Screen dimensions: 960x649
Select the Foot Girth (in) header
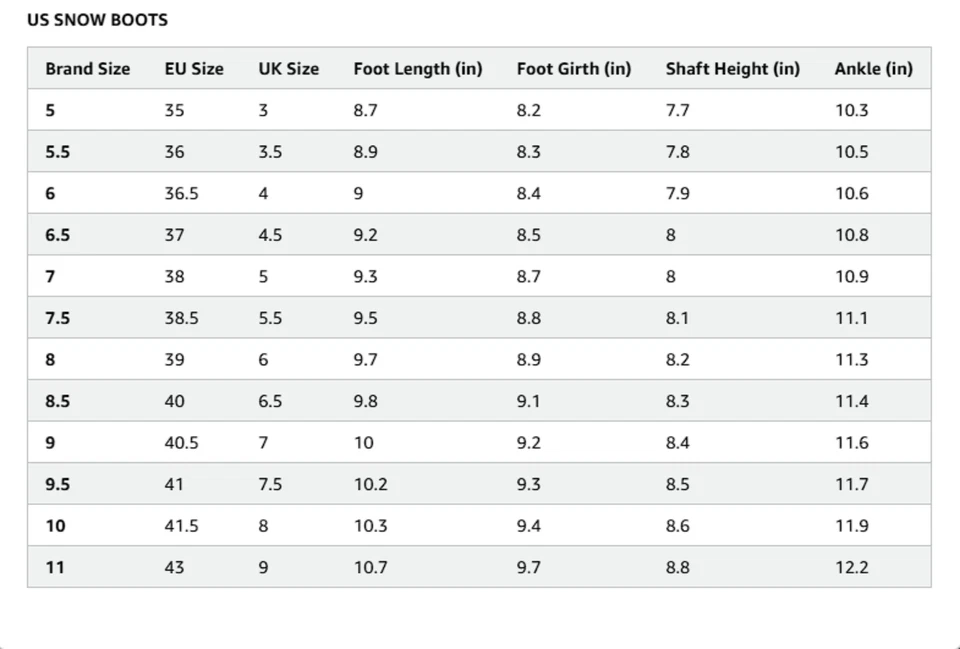[x=574, y=69]
